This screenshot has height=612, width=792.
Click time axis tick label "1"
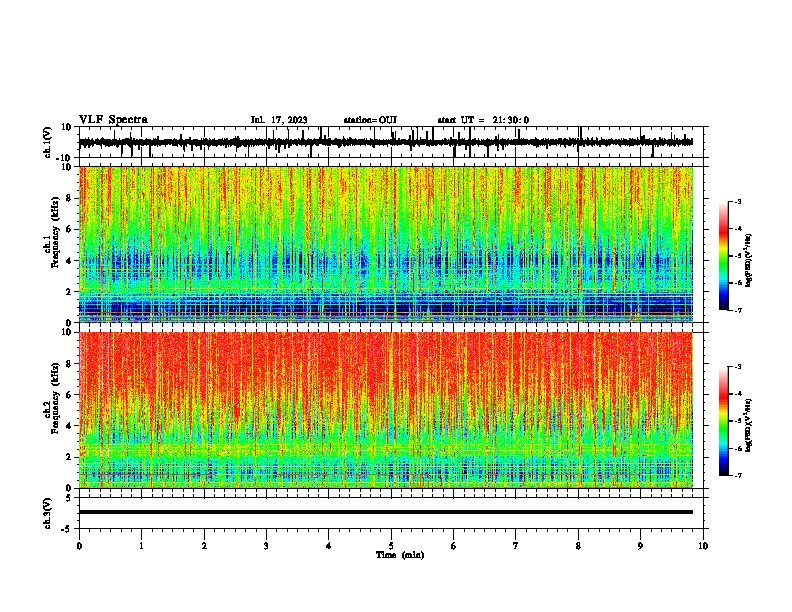click(142, 546)
